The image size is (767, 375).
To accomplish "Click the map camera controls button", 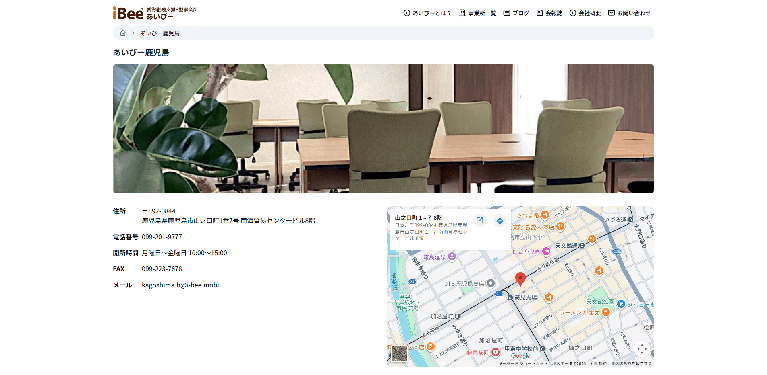I will (642, 349).
